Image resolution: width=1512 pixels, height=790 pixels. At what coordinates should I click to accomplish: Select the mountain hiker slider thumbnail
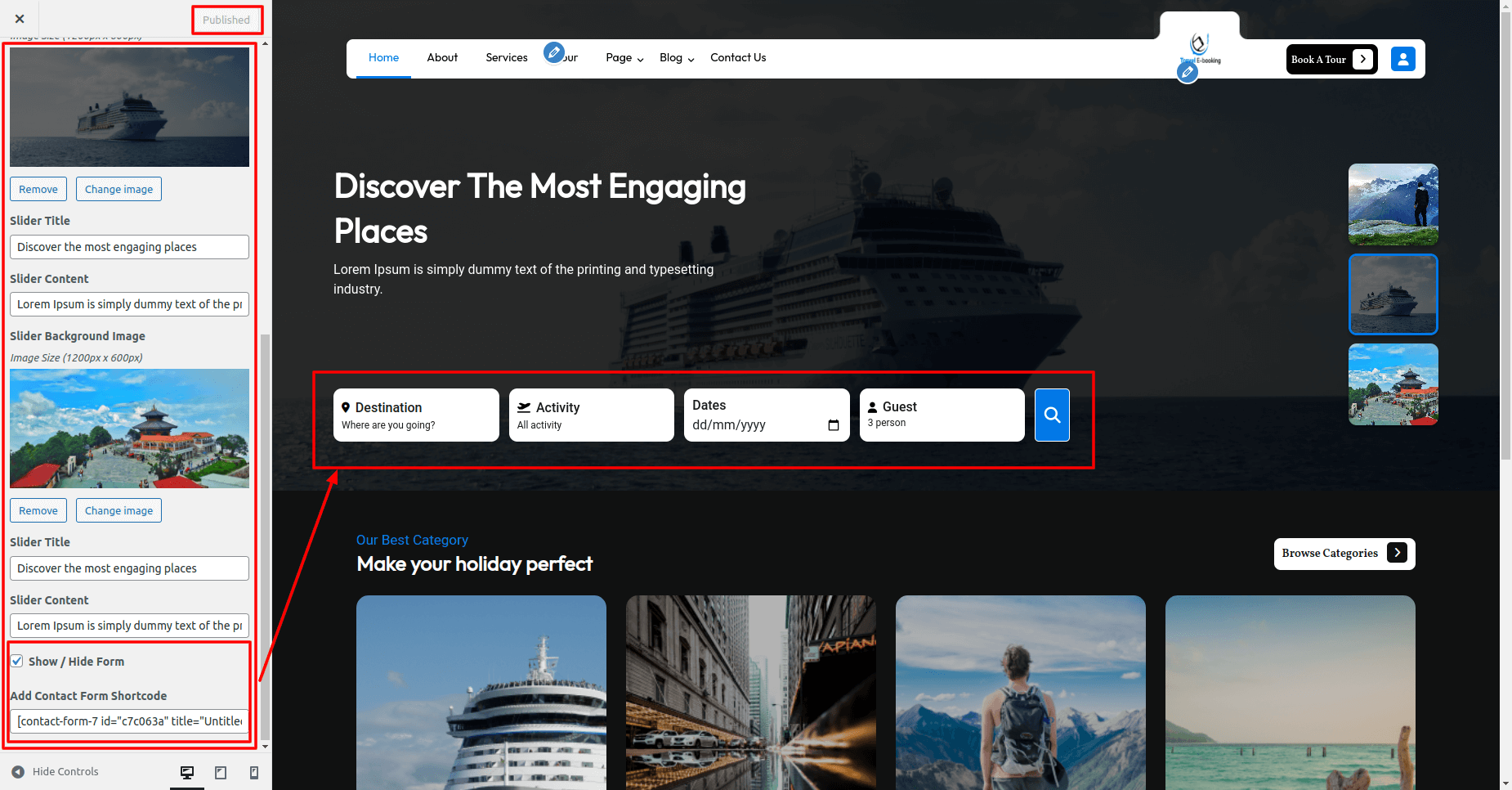click(1393, 204)
